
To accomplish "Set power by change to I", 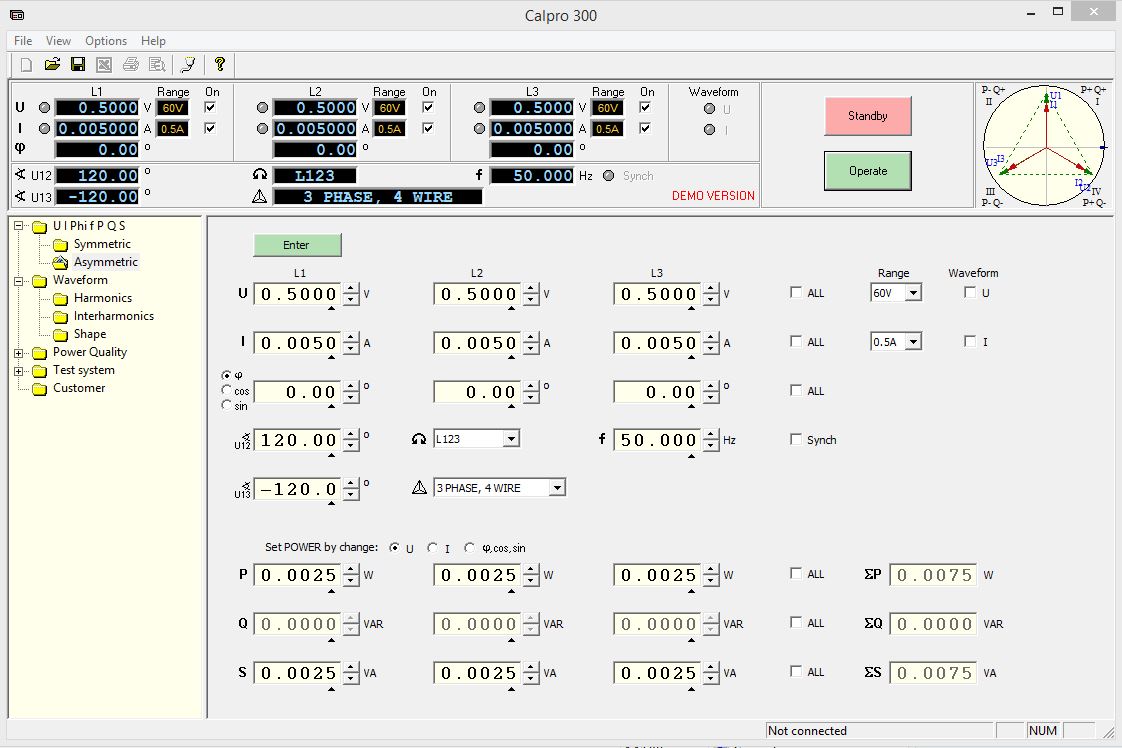I will [x=432, y=548].
